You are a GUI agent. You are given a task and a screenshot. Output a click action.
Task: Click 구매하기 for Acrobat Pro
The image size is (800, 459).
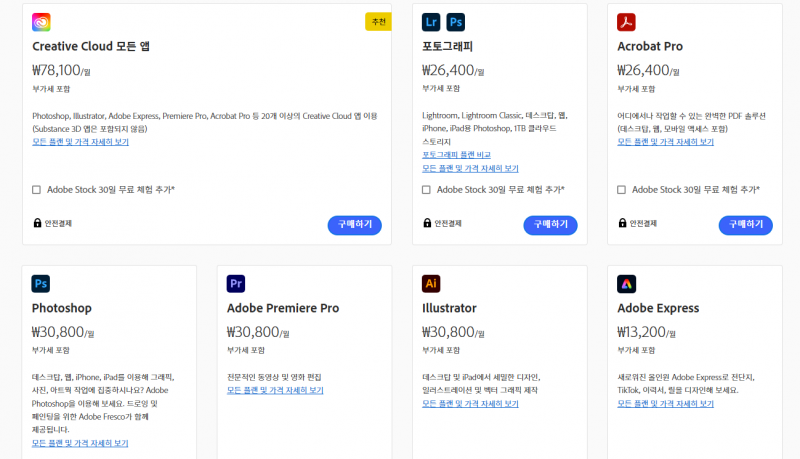(745, 225)
